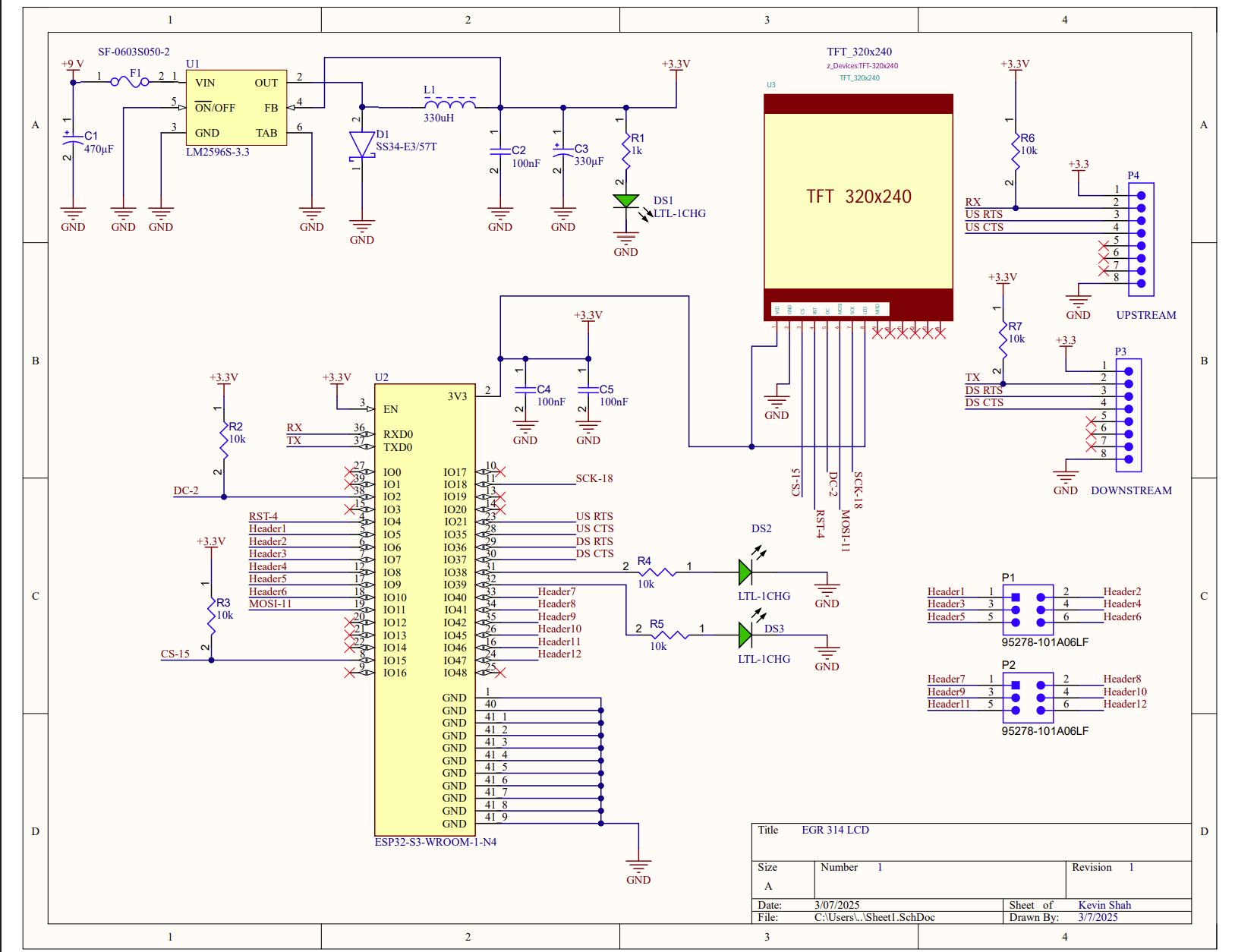The height and width of the screenshot is (952, 1235).
Task: Click the P4 UPSTREAM connector
Action: point(1141,239)
